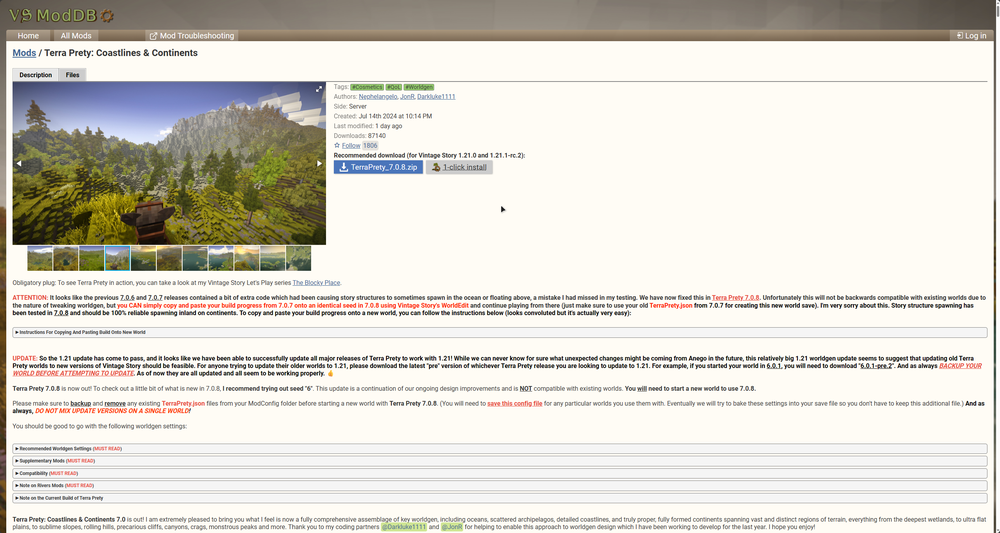
Task: Open the 7.0.8 tested-in link
Action: click(x=61, y=313)
